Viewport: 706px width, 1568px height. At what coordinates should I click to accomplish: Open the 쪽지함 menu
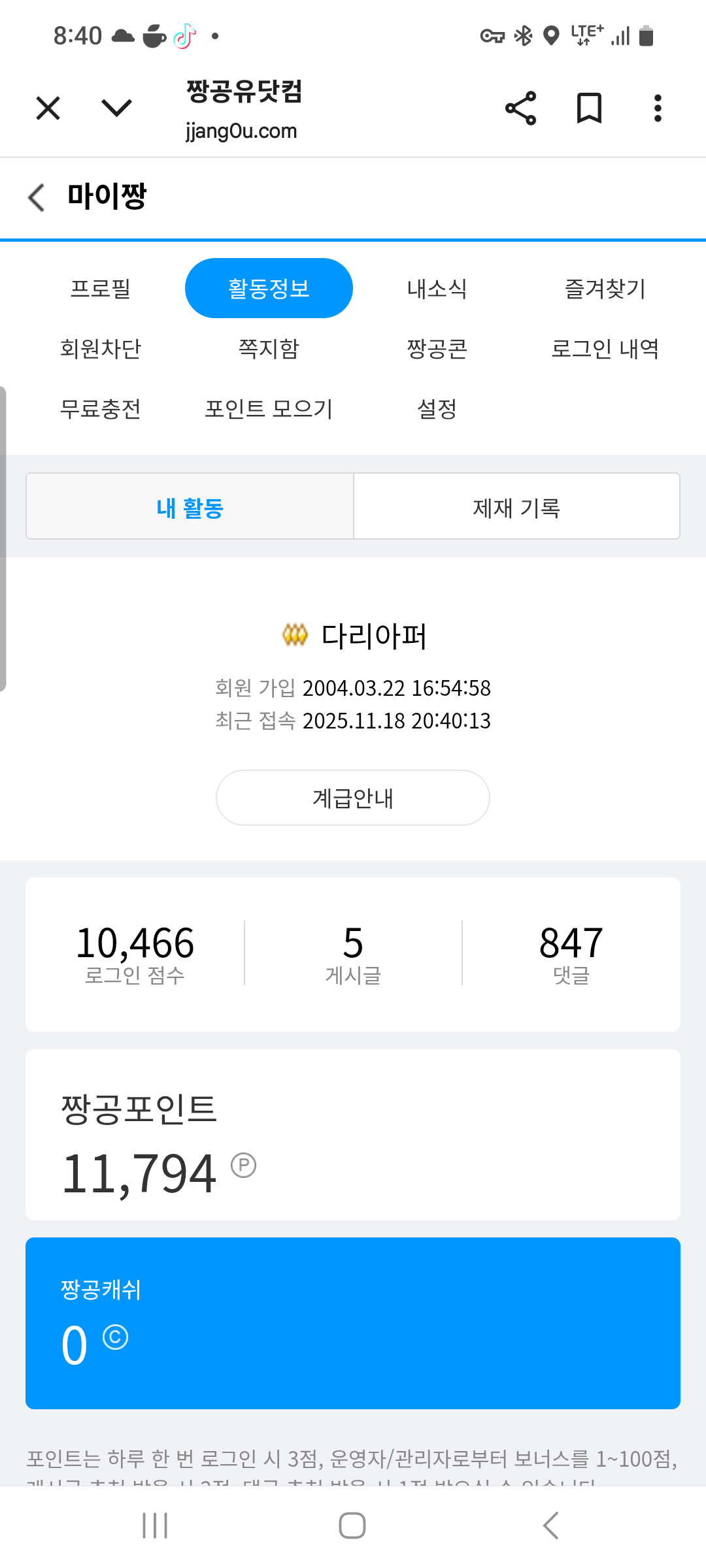[x=269, y=348]
